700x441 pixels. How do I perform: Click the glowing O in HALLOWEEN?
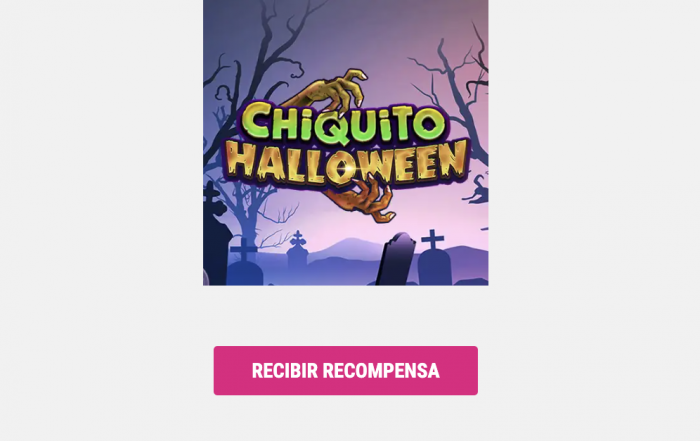[342, 168]
